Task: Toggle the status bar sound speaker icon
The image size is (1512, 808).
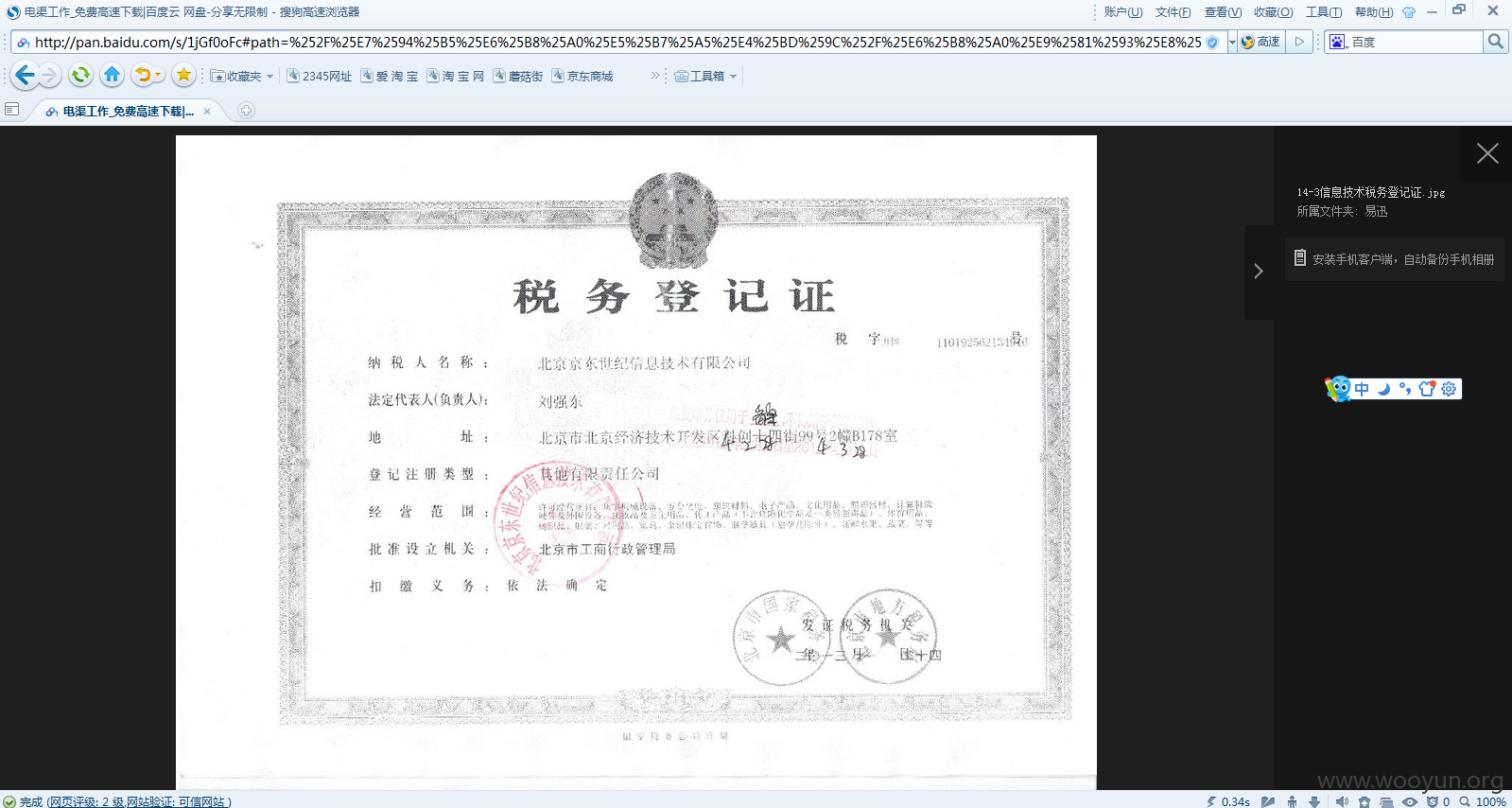Action: coord(1342,801)
